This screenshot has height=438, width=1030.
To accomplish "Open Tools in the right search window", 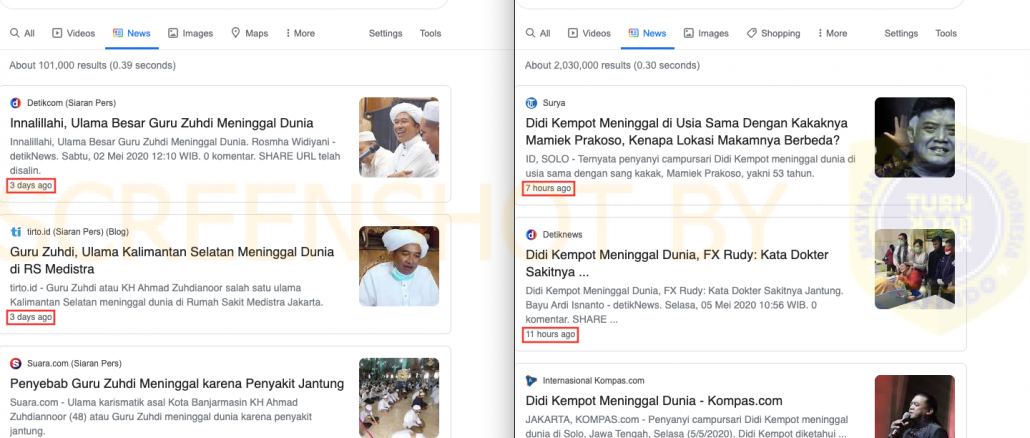I will pos(946,33).
